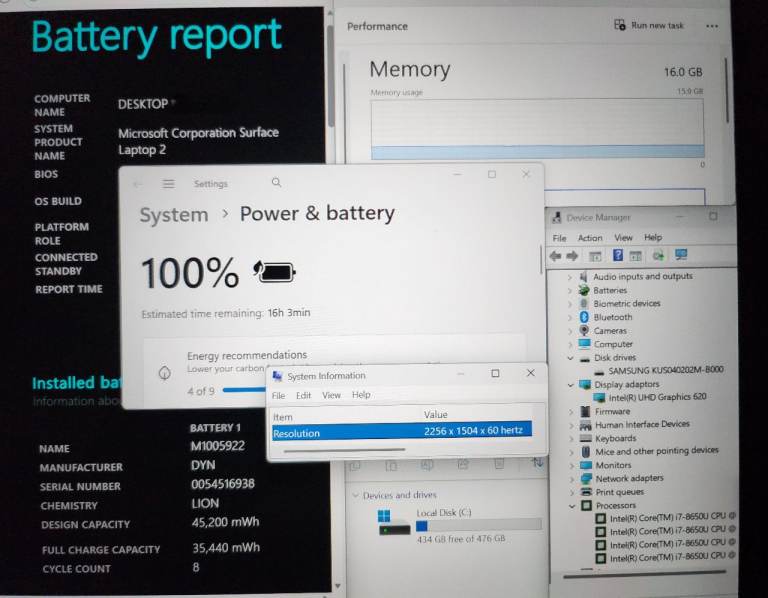Expand the Batteries device category
Screen dimensions: 768x598
(571, 290)
